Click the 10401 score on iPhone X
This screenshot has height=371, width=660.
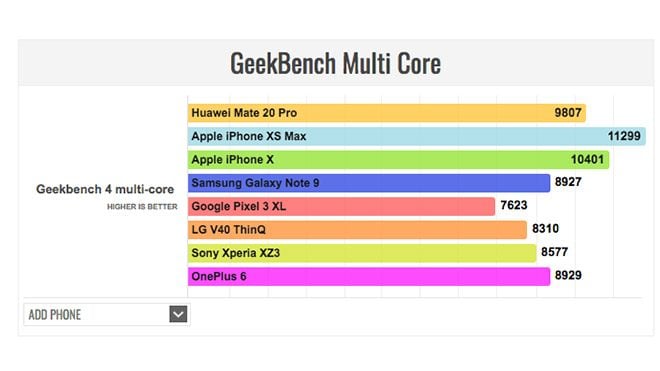coord(587,160)
